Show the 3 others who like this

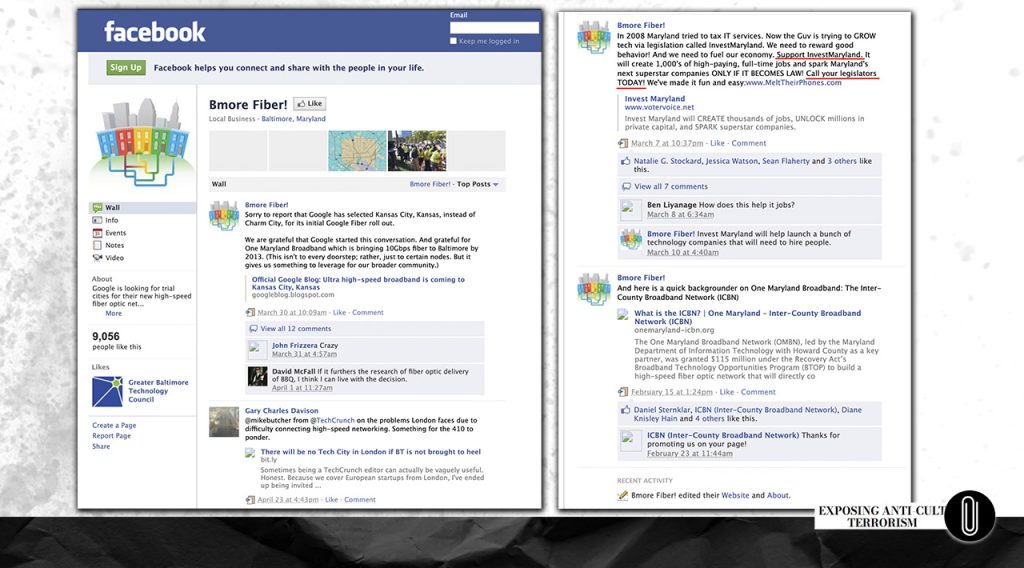point(842,161)
